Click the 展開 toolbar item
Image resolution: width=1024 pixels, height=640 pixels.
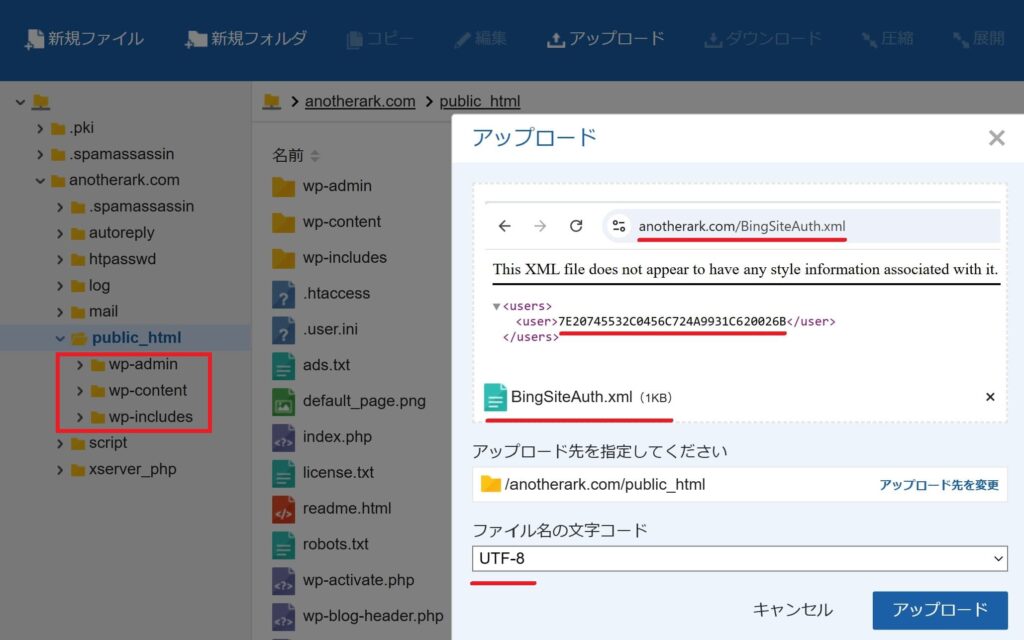click(x=978, y=39)
